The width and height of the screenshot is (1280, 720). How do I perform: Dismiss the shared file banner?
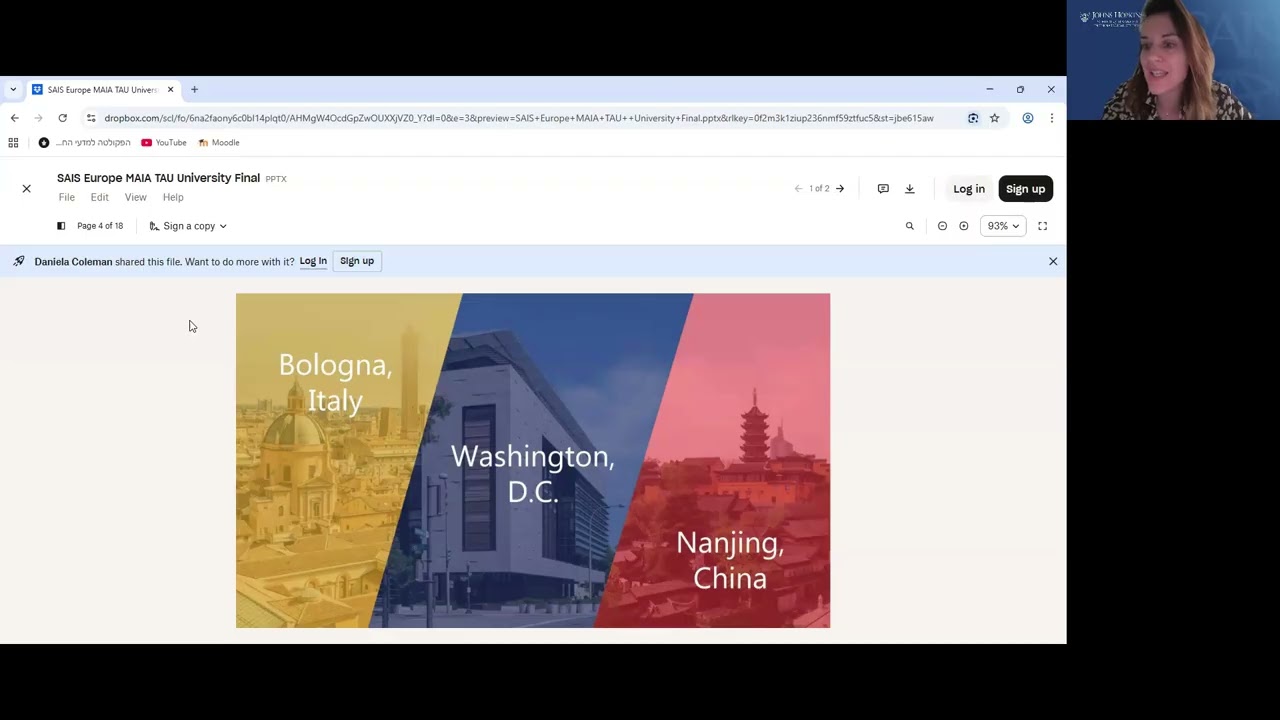(1053, 261)
